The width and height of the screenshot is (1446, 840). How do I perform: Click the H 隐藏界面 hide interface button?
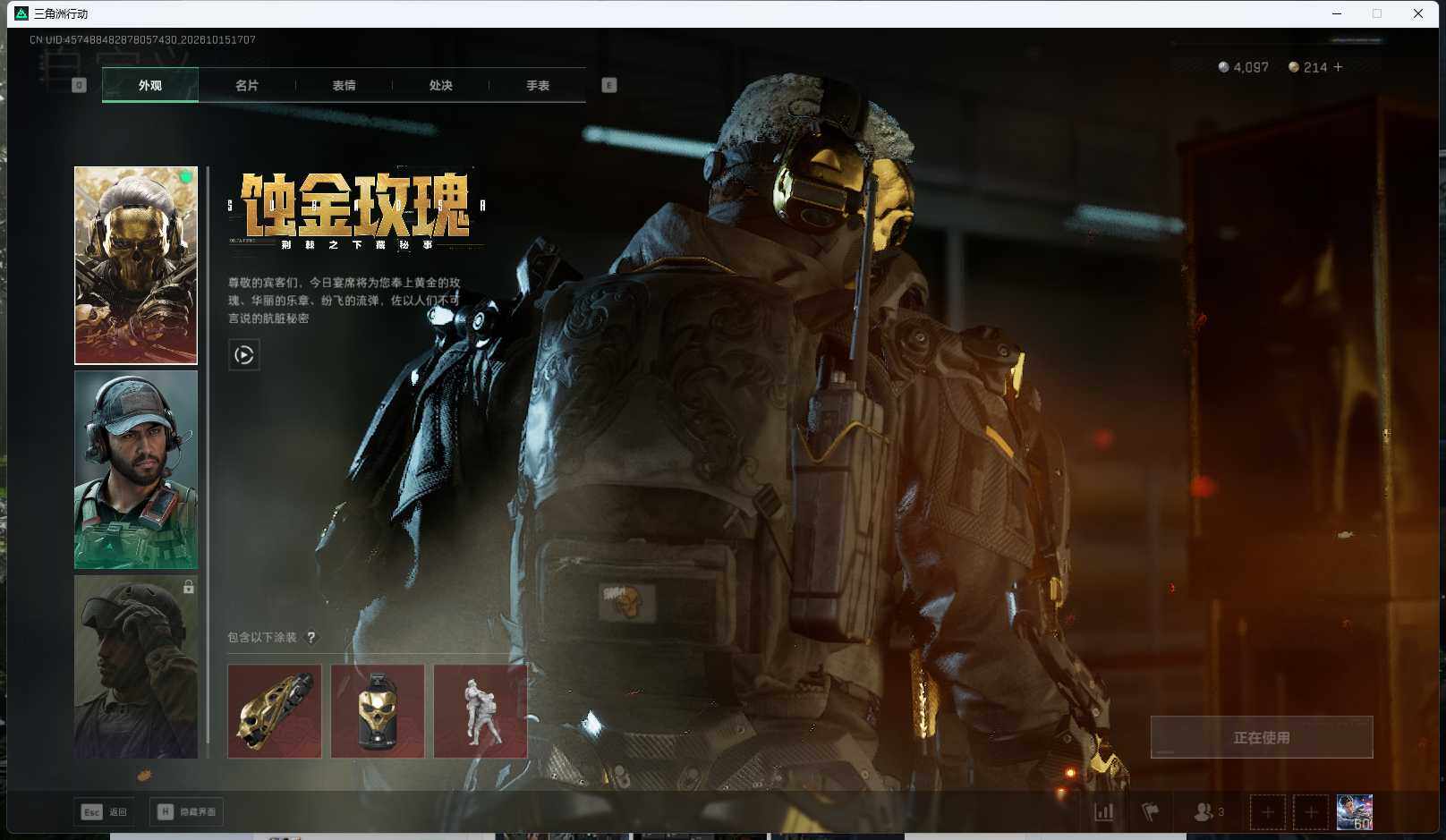(187, 812)
